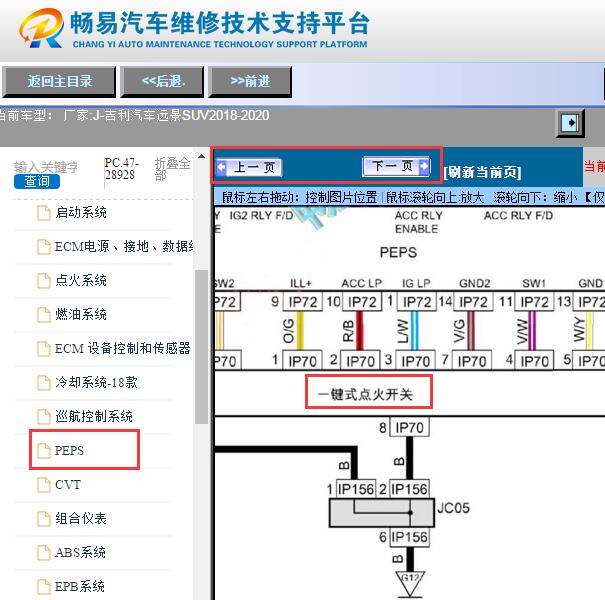Screen dimensions: 605x600
Task: Click the IG2 RLY F/D label
Action: pos(261,215)
